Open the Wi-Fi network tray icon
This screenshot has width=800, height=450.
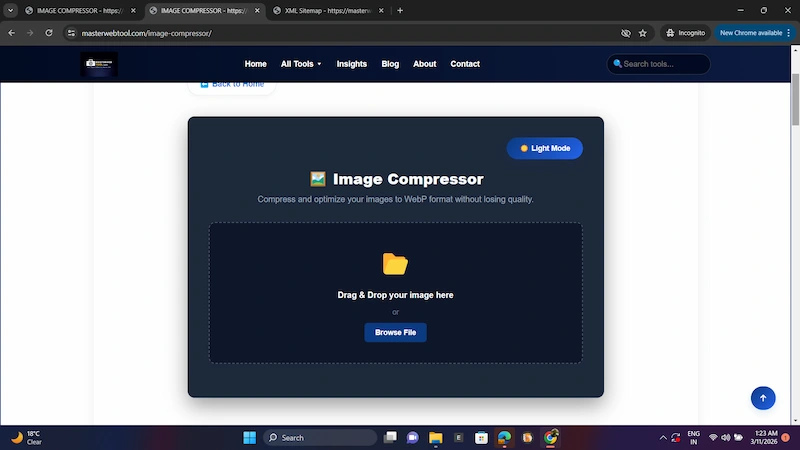[713, 437]
